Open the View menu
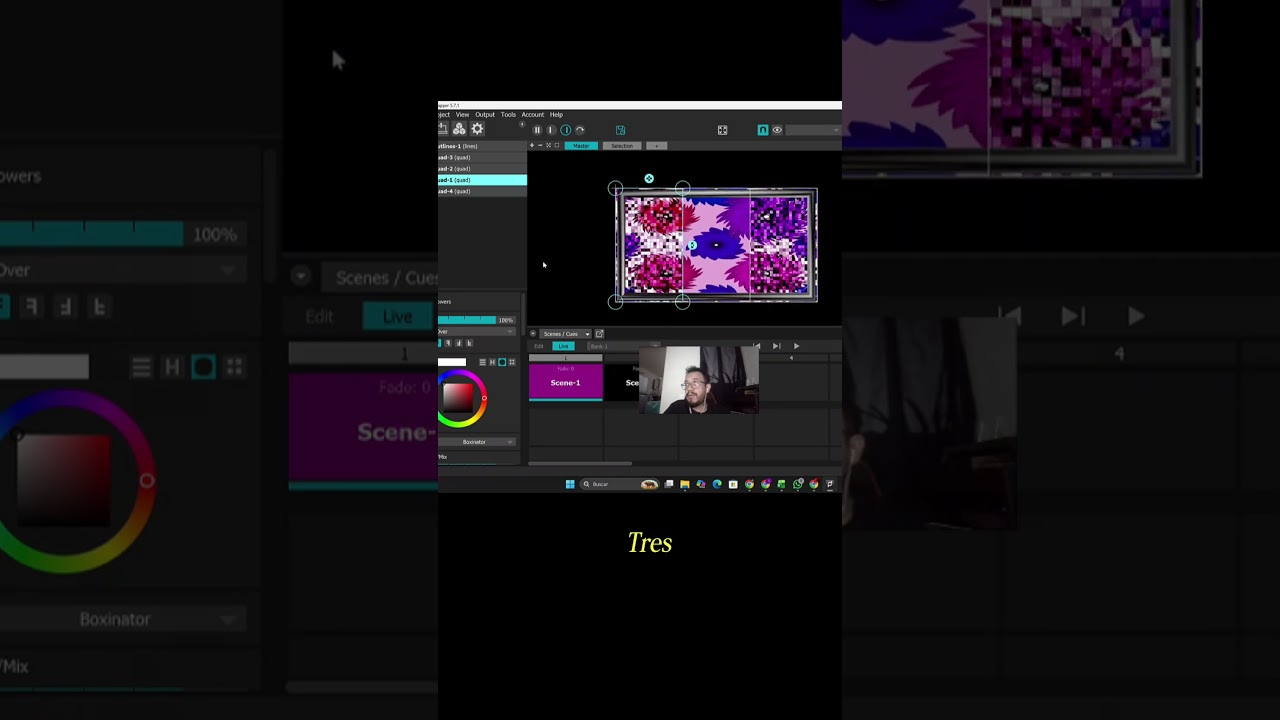This screenshot has height=720, width=1280. coord(462,115)
